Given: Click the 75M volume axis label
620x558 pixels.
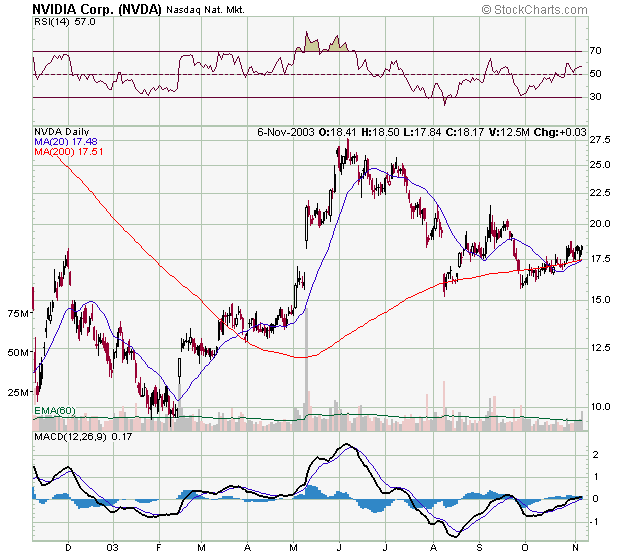Looking at the screenshot, I should (18, 314).
